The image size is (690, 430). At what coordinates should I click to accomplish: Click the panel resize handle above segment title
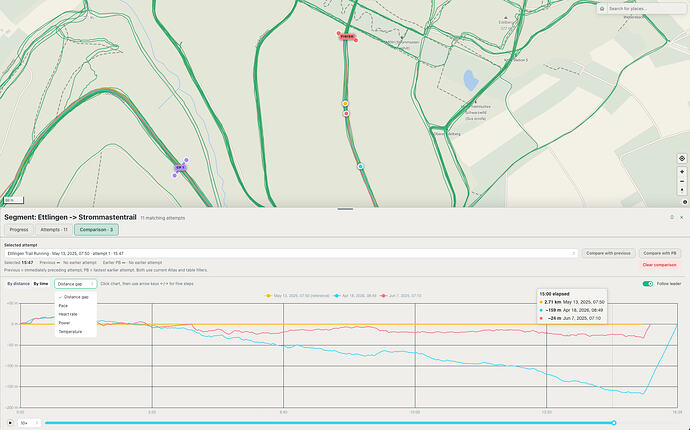tap(345, 209)
